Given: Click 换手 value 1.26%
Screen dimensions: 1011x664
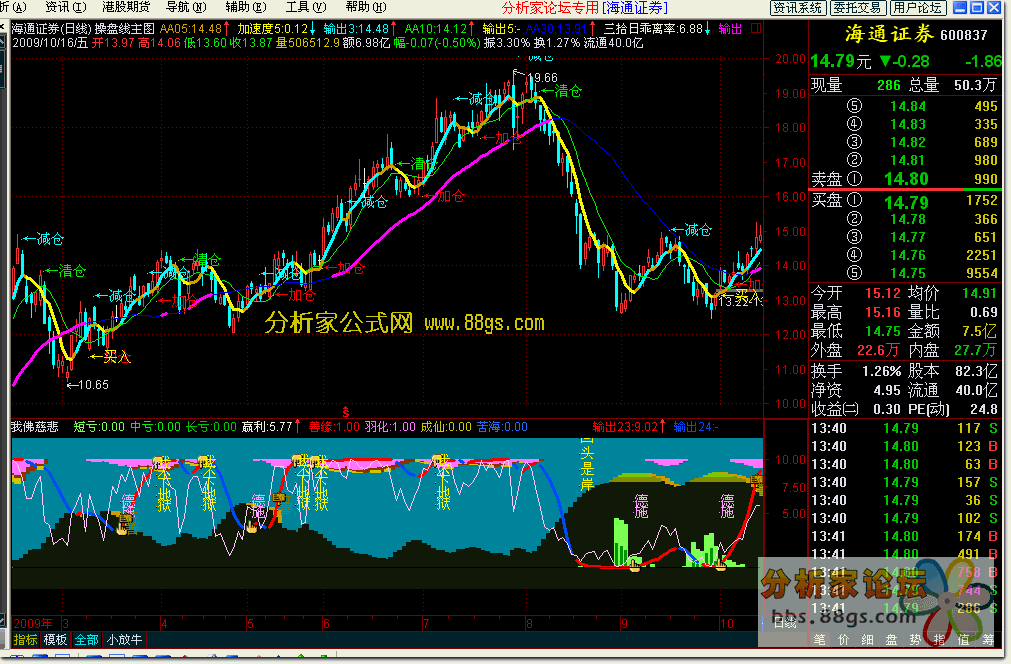Looking at the screenshot, I should [x=881, y=371].
